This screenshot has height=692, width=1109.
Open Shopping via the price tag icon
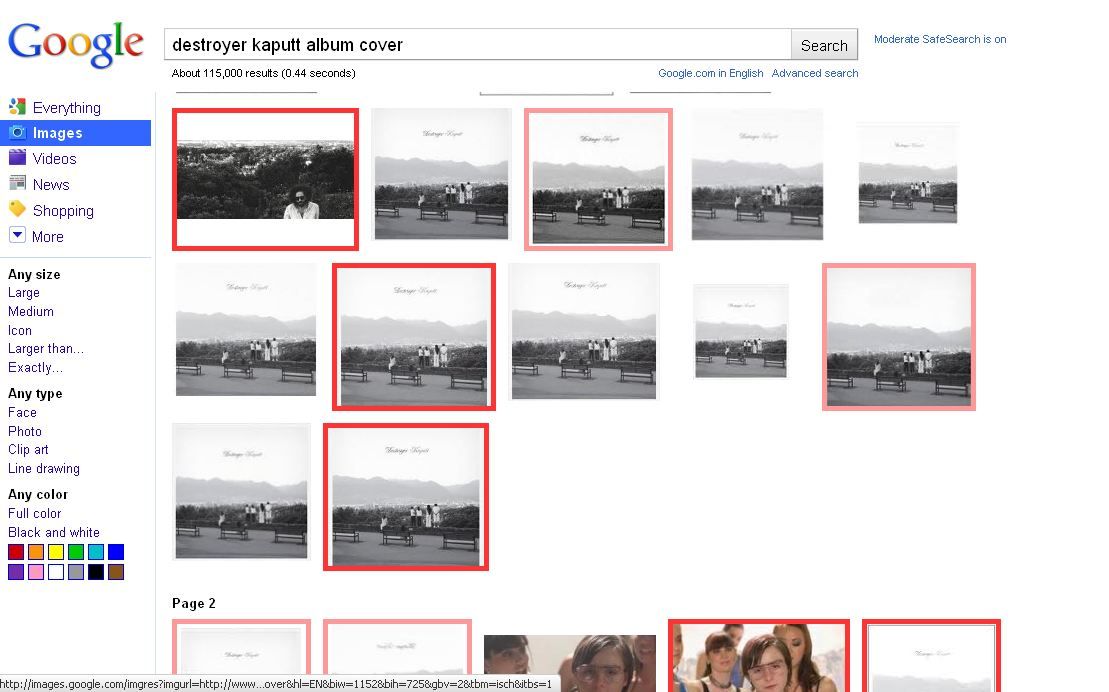[x=16, y=209]
